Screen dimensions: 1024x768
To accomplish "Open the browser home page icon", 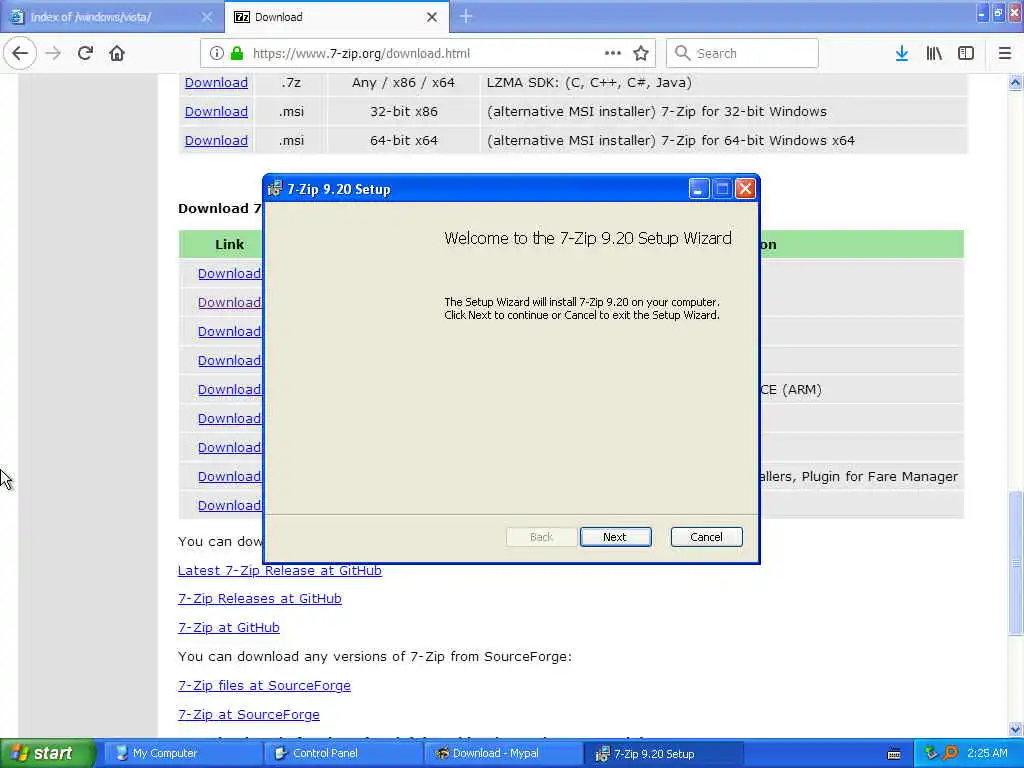I will [117, 54].
